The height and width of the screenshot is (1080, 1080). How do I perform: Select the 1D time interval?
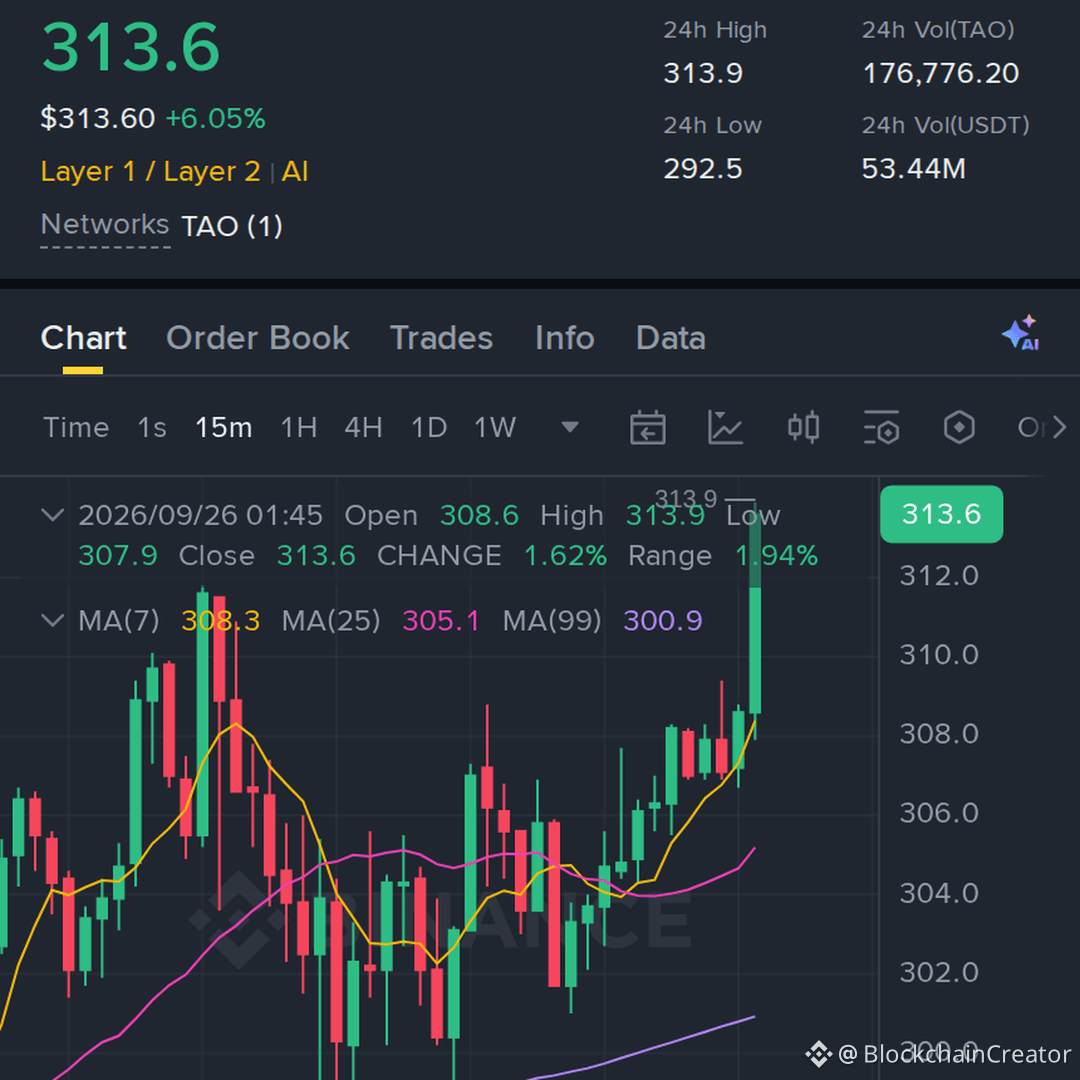click(x=428, y=428)
